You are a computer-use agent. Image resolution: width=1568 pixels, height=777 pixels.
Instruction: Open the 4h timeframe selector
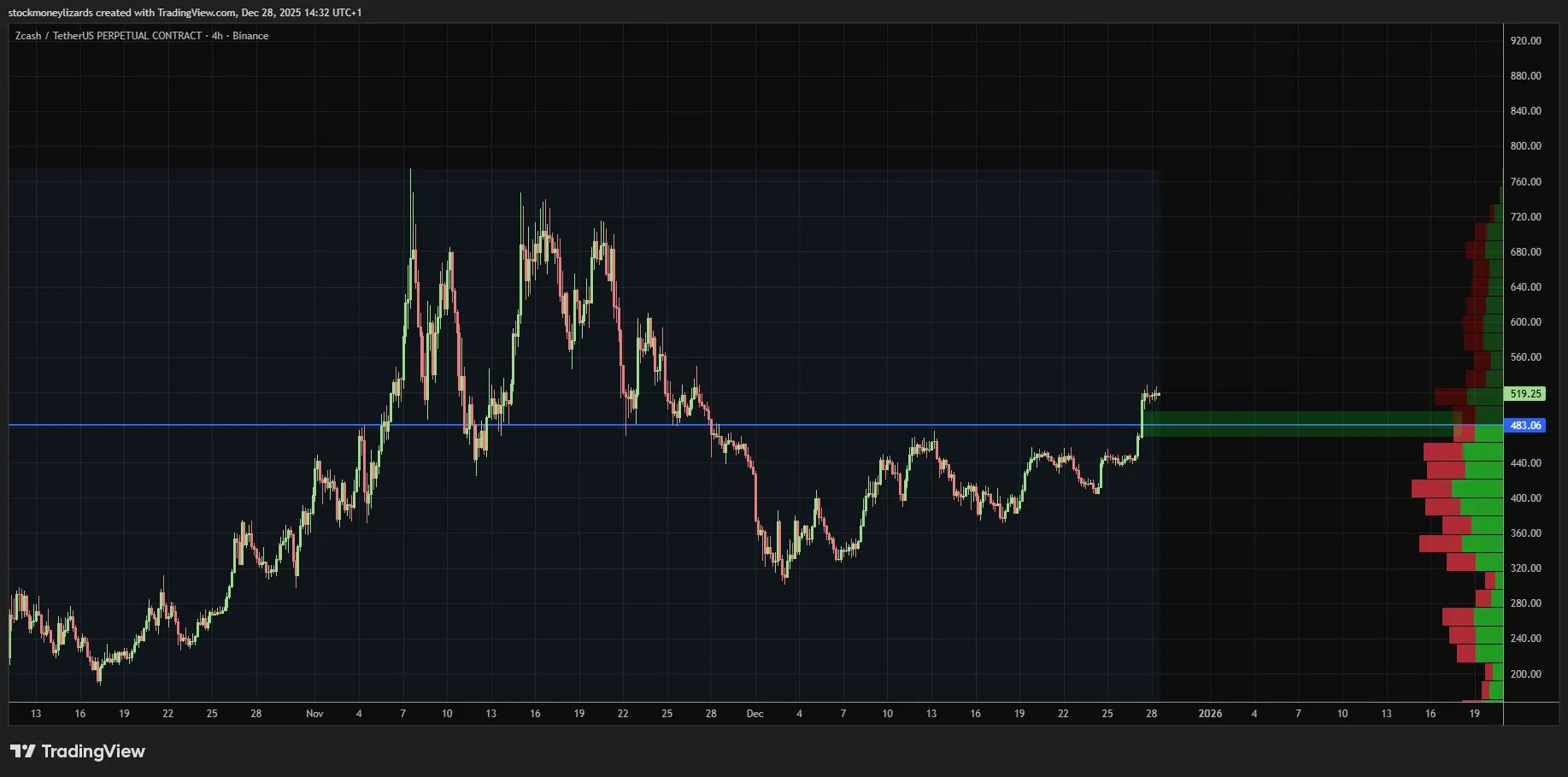(218, 36)
